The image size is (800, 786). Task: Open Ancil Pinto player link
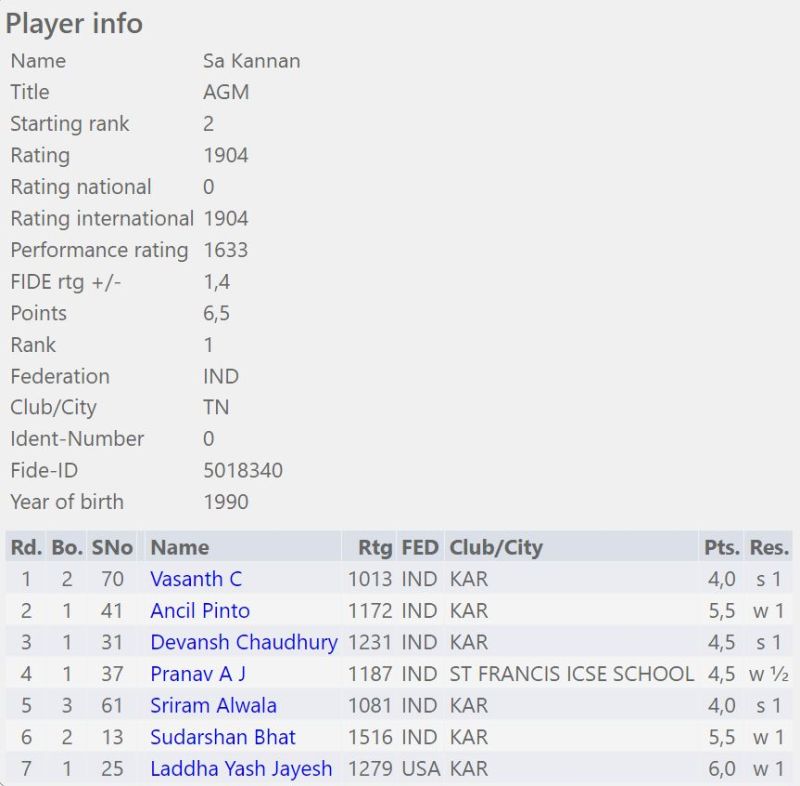pos(200,611)
